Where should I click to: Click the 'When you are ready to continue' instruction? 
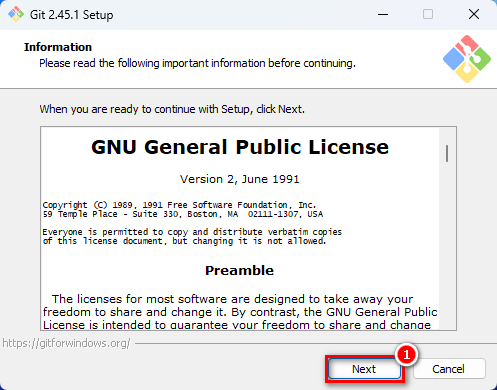(x=172, y=109)
